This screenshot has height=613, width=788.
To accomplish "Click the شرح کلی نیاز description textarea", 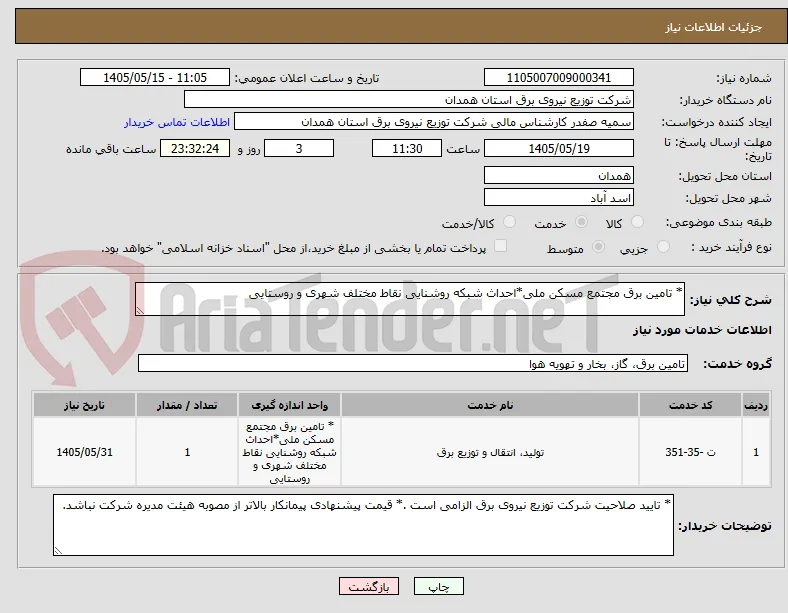I will (x=410, y=299).
